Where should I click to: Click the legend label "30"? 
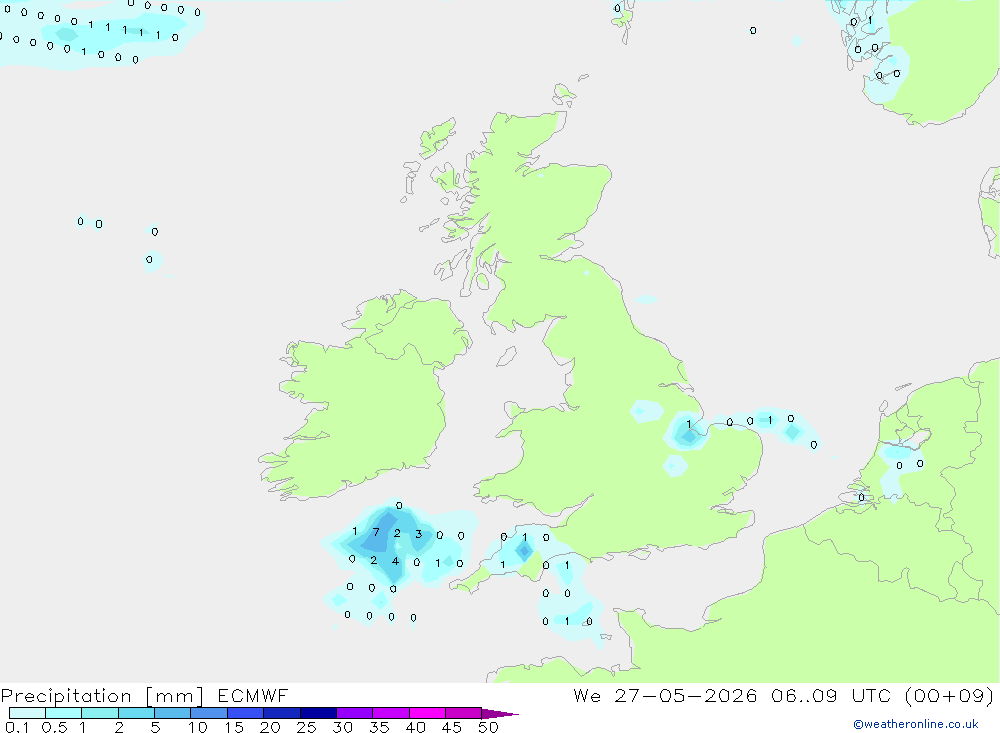[x=342, y=727]
